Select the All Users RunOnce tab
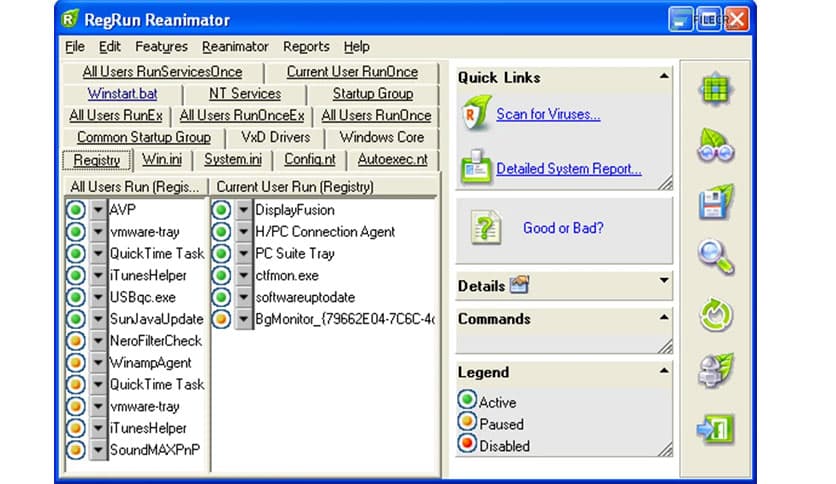Viewport: 836px width, 484px height. (376, 116)
